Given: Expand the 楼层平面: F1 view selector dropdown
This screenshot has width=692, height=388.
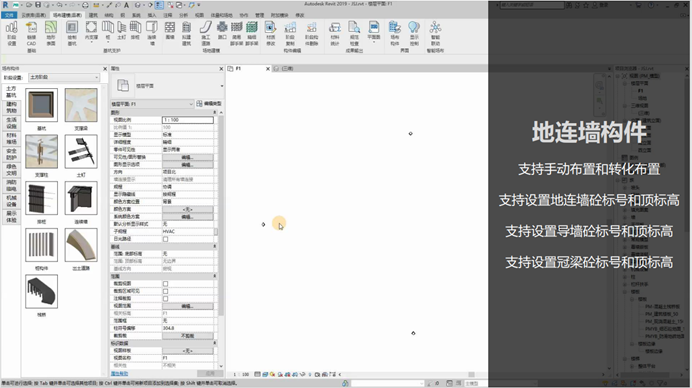Looking at the screenshot, I should [x=152, y=104].
